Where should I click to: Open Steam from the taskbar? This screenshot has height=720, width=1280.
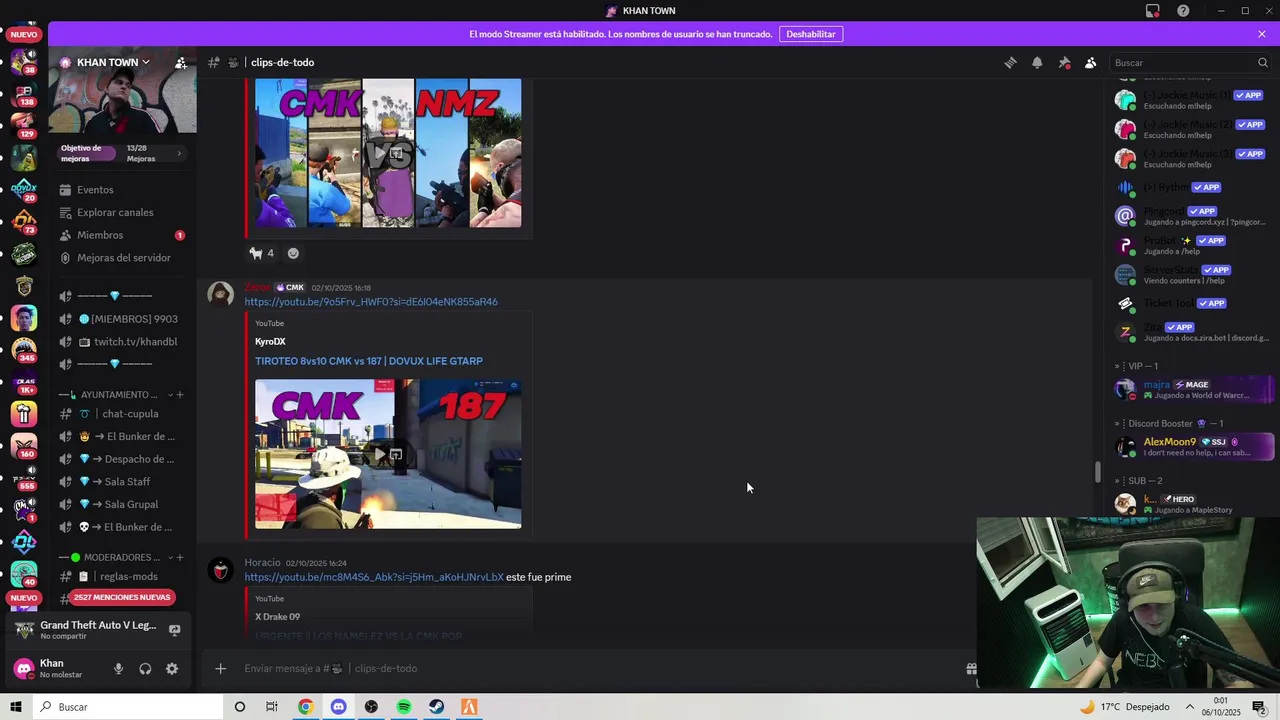click(437, 707)
